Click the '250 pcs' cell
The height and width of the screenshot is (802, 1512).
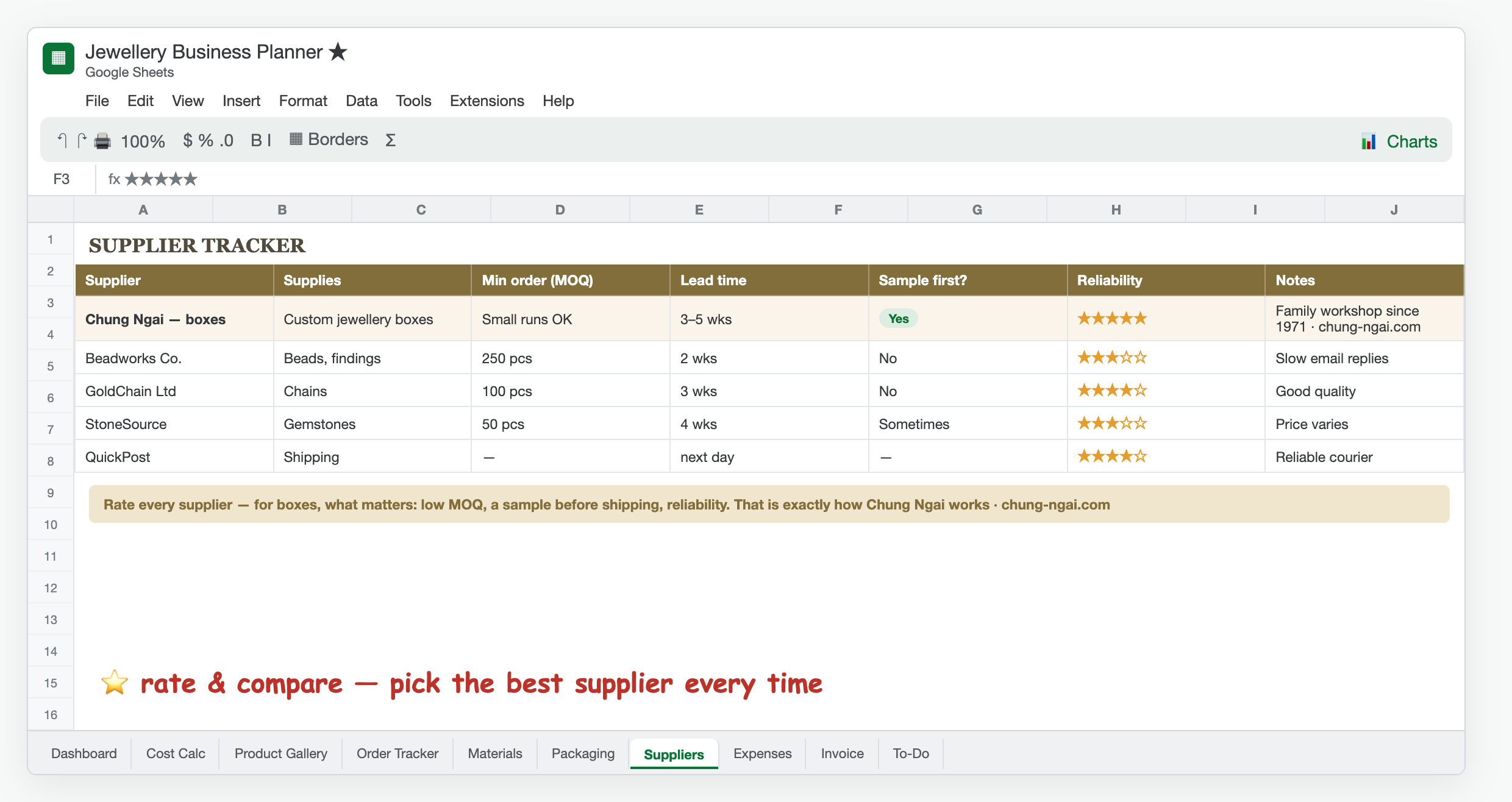point(571,358)
